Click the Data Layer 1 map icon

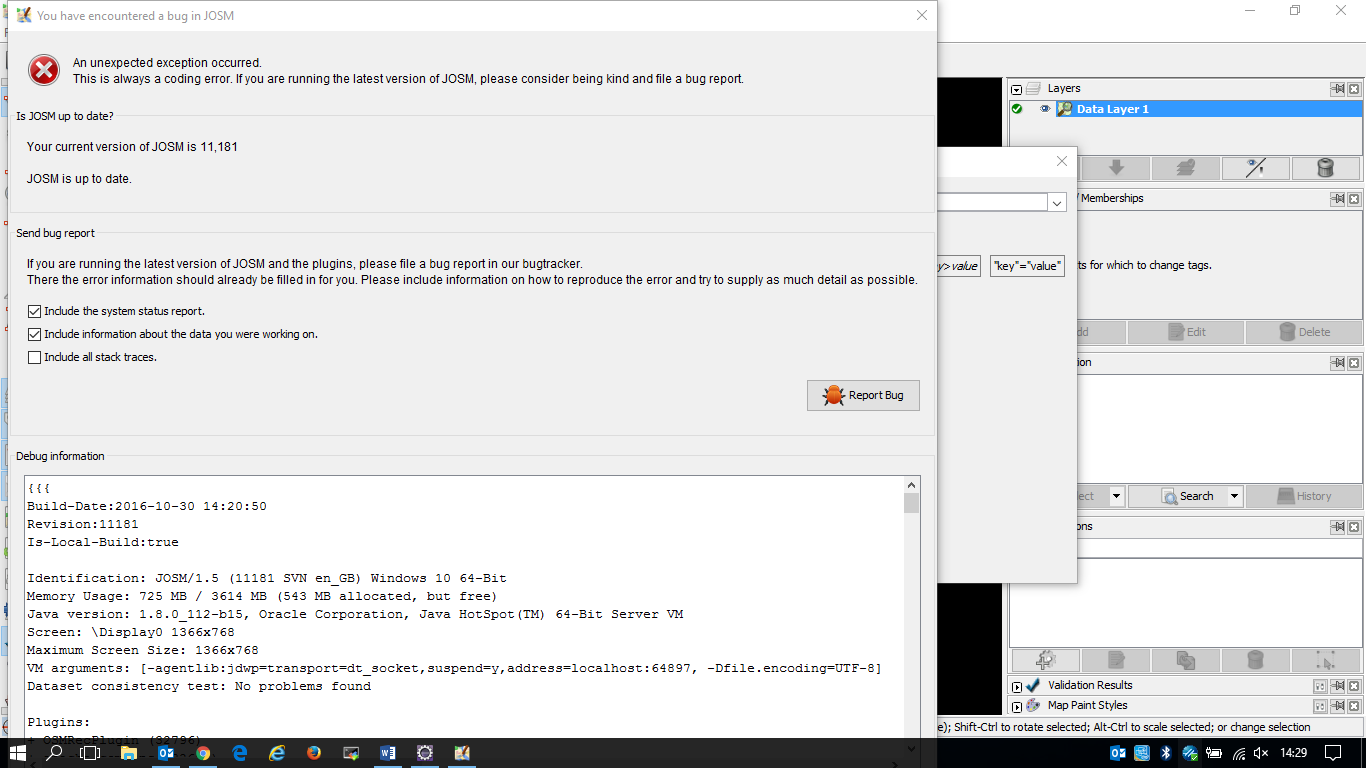click(x=1065, y=109)
